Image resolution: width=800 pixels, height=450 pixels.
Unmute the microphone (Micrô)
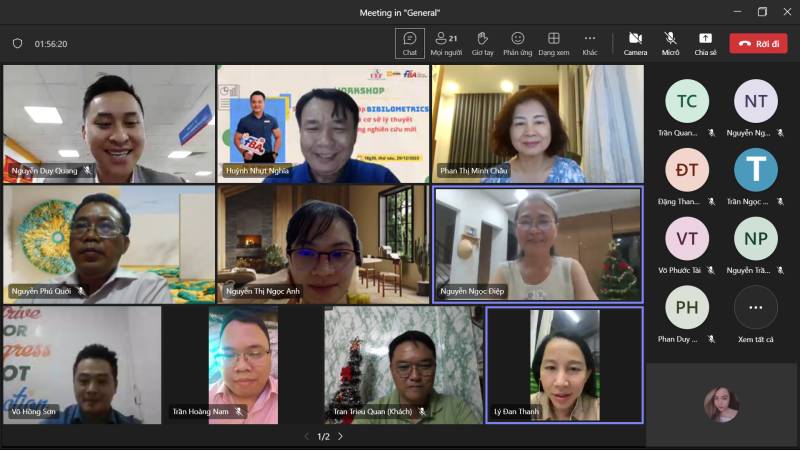click(x=670, y=43)
